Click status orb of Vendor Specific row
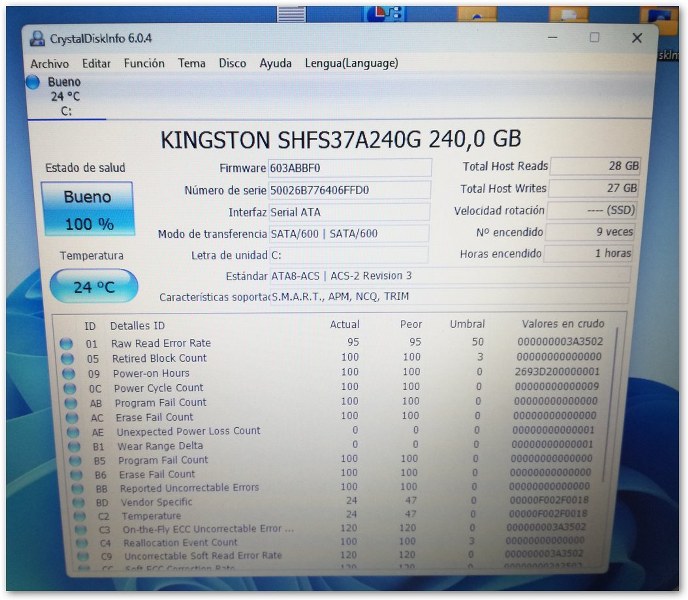The height and width of the screenshot is (600, 688). 79,503
